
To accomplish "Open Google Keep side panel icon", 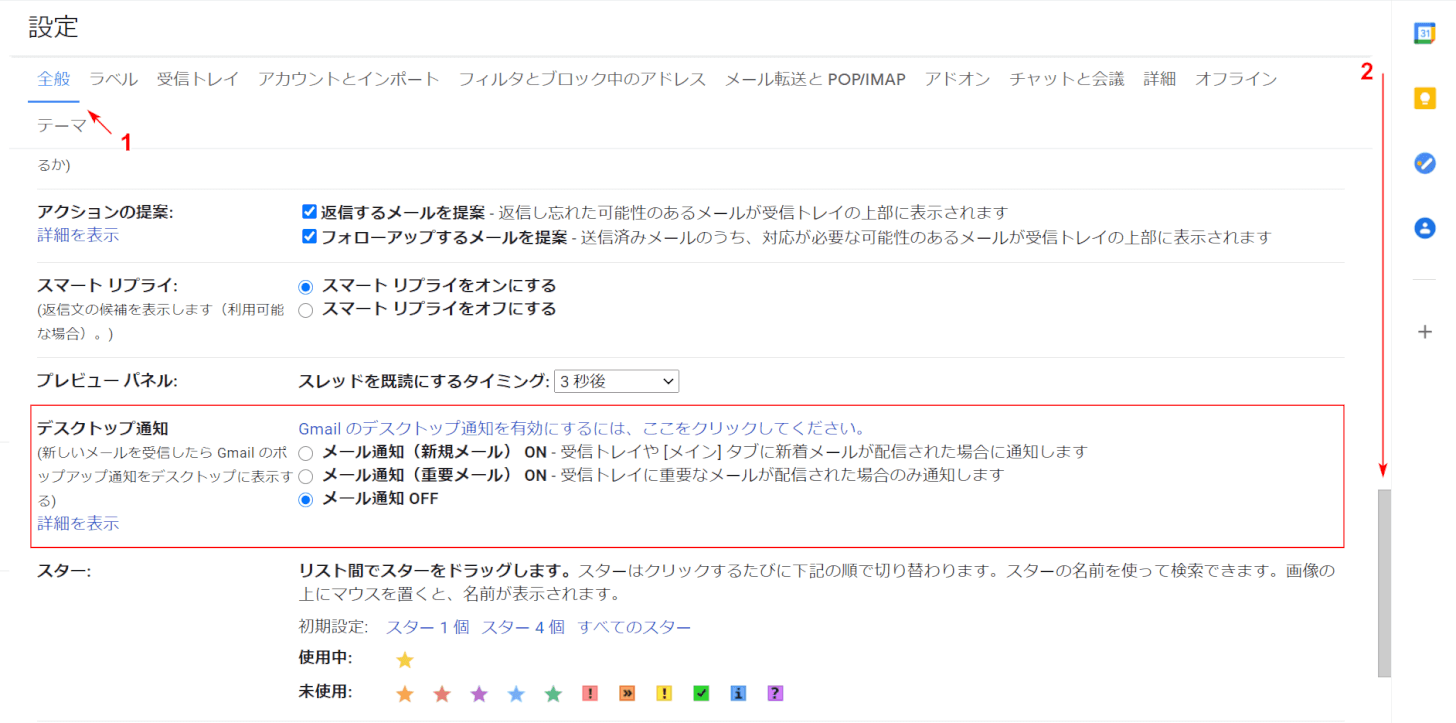I will point(1425,98).
